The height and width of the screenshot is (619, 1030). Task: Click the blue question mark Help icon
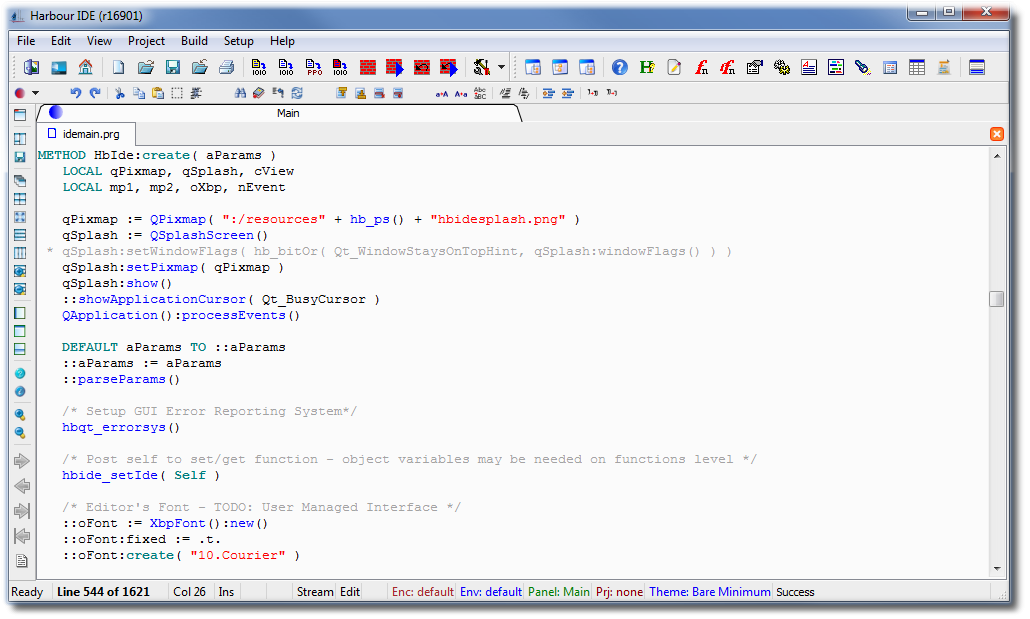pos(620,68)
